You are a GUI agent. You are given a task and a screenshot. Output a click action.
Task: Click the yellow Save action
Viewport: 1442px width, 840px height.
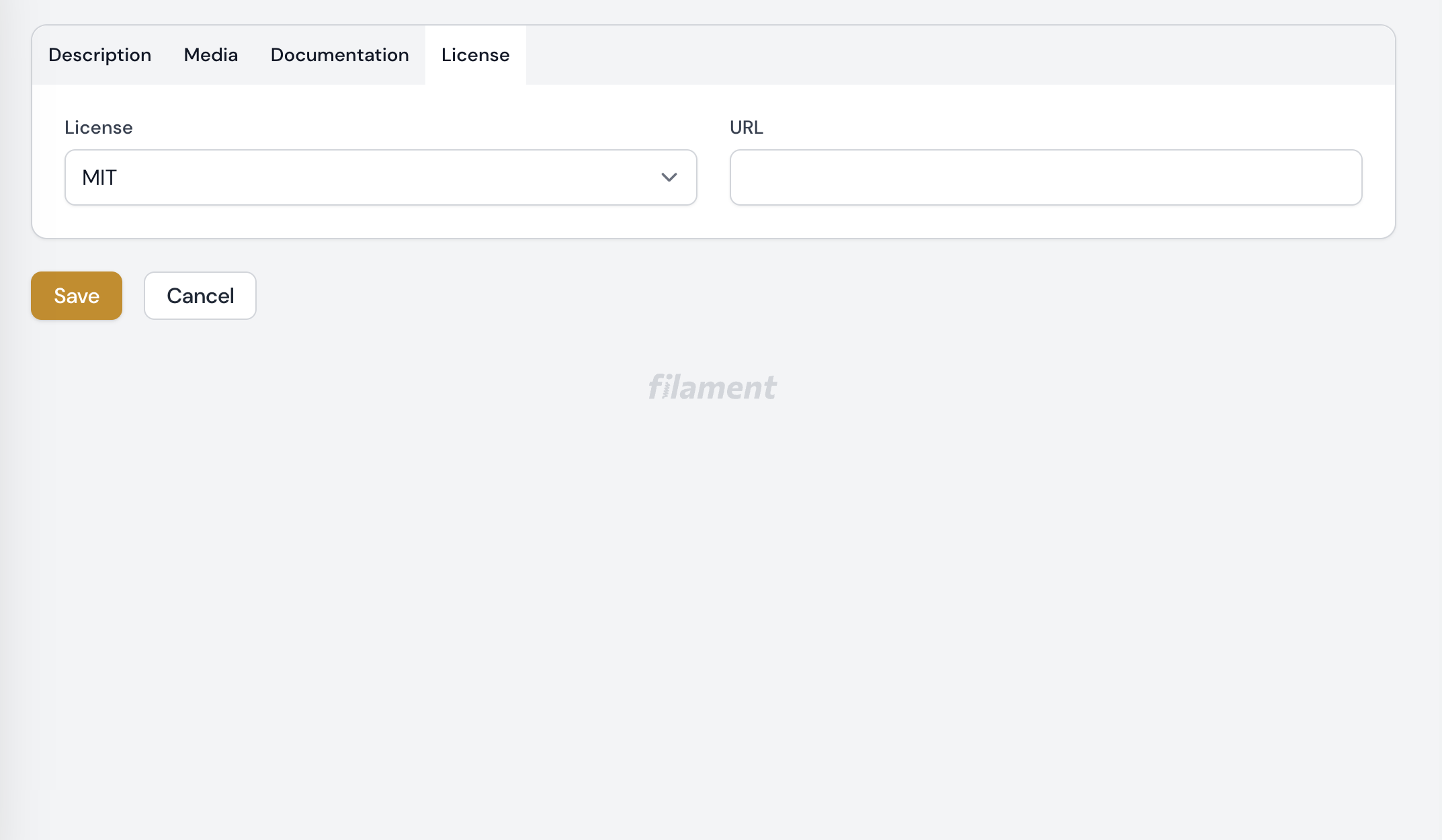[76, 296]
